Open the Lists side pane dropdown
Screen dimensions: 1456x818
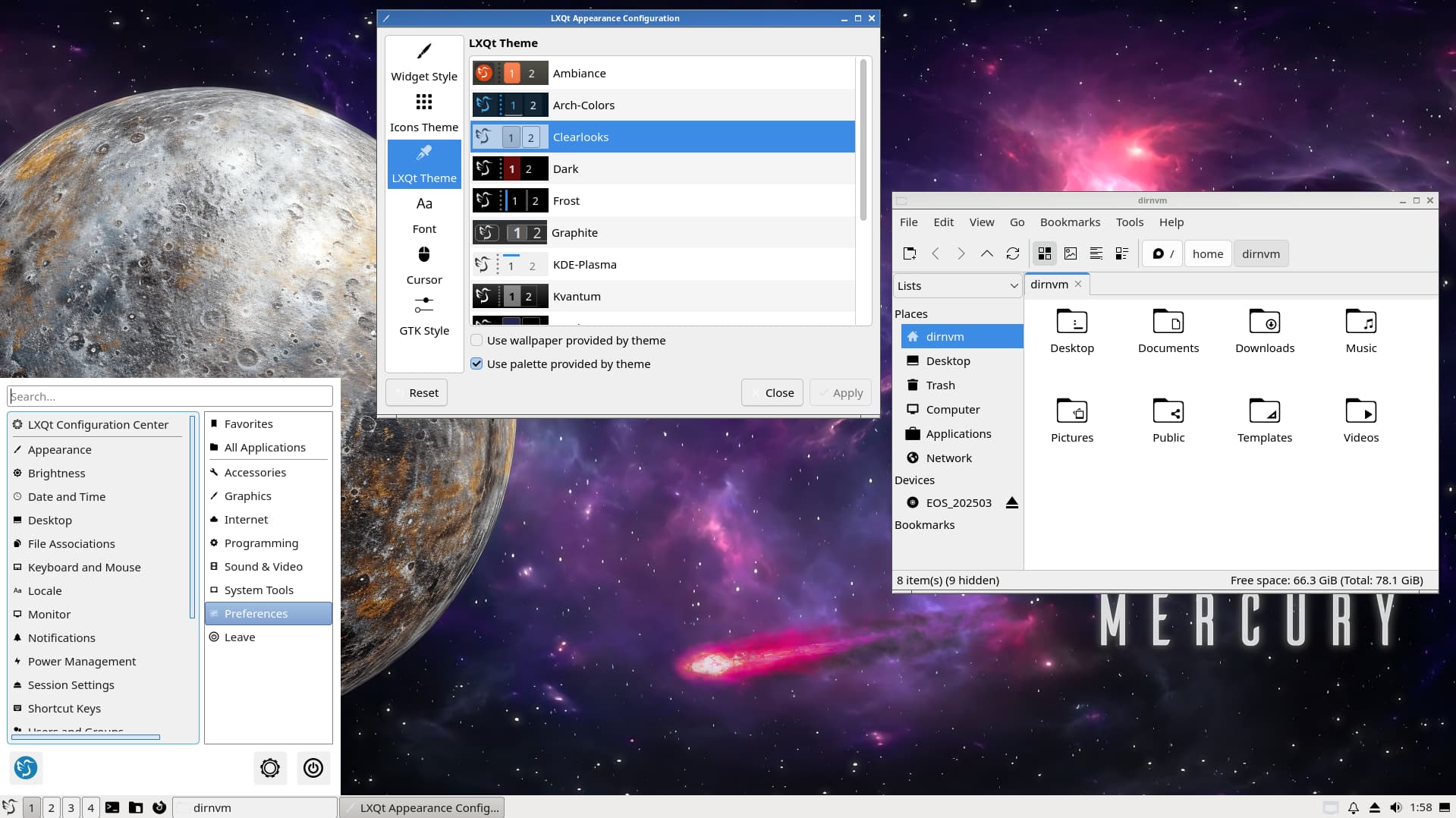958,285
